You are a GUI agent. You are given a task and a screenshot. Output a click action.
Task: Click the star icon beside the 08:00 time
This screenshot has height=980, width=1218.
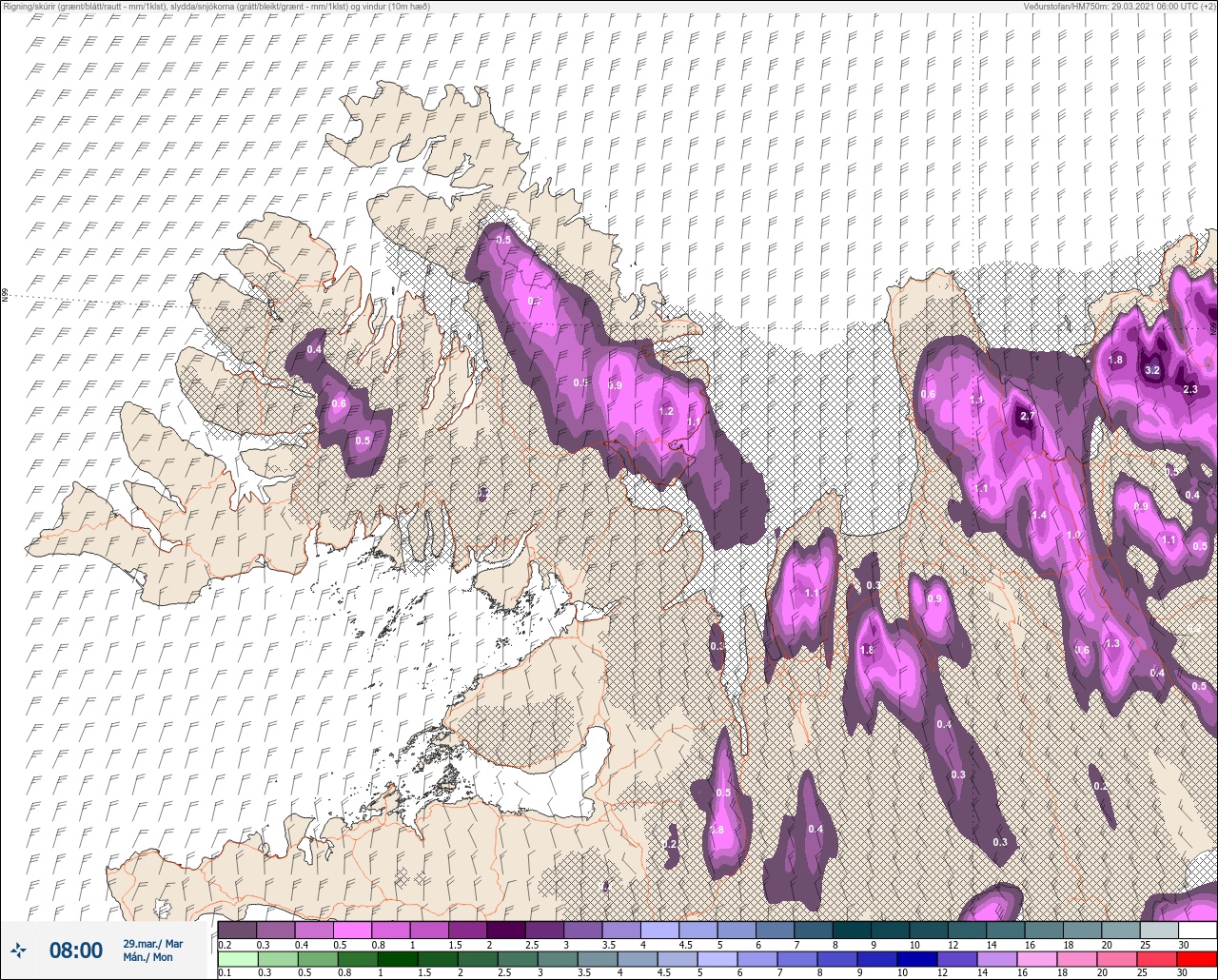tap(18, 950)
